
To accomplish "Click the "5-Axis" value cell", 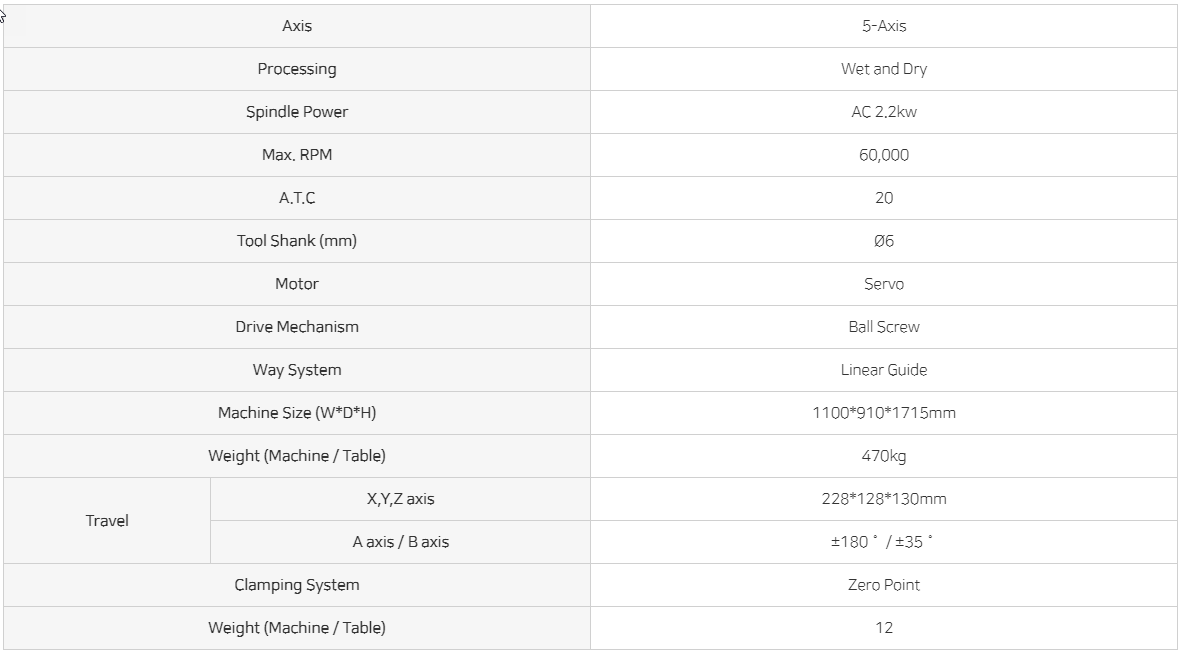I will click(x=884, y=26).
